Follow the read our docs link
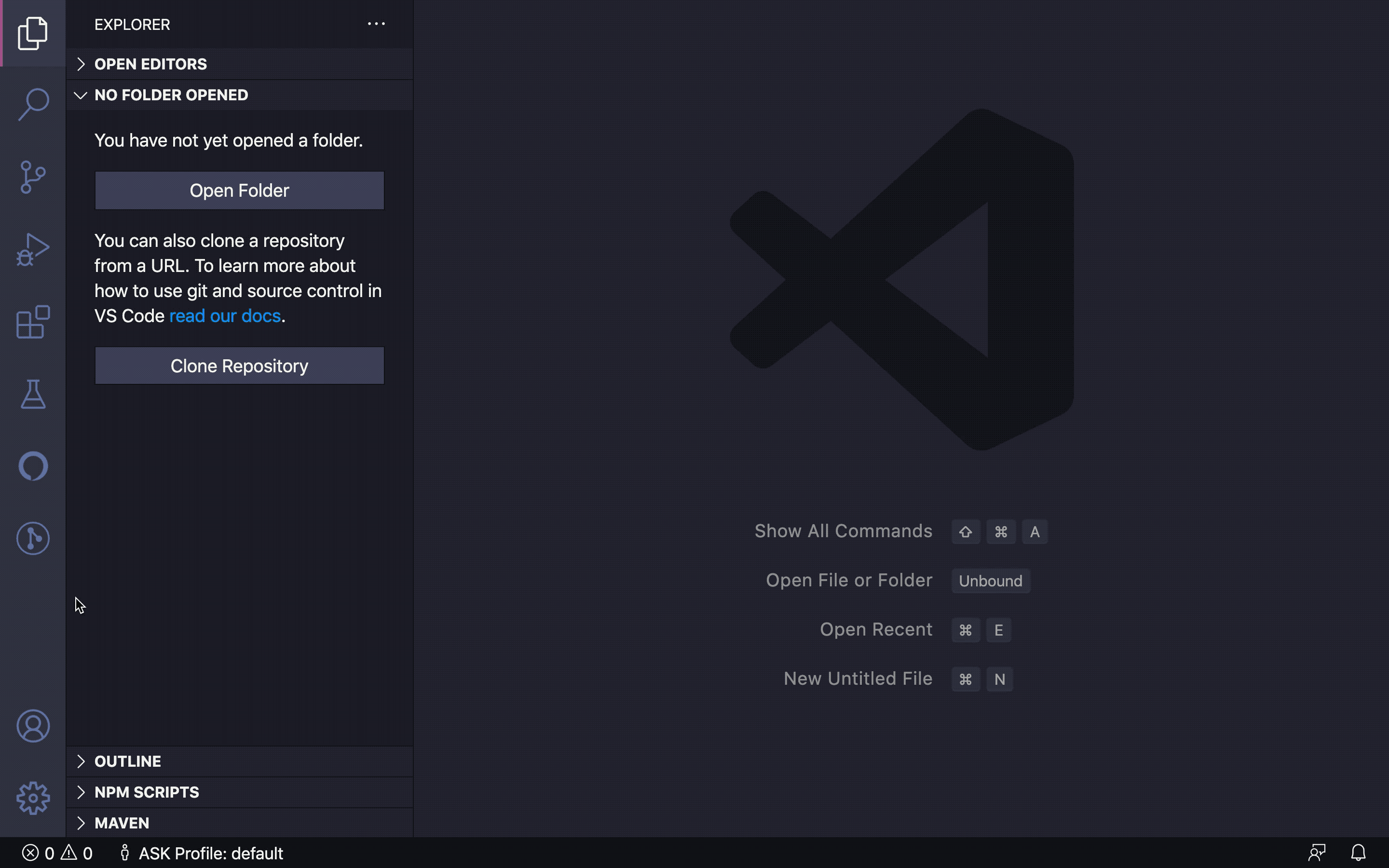 (224, 316)
